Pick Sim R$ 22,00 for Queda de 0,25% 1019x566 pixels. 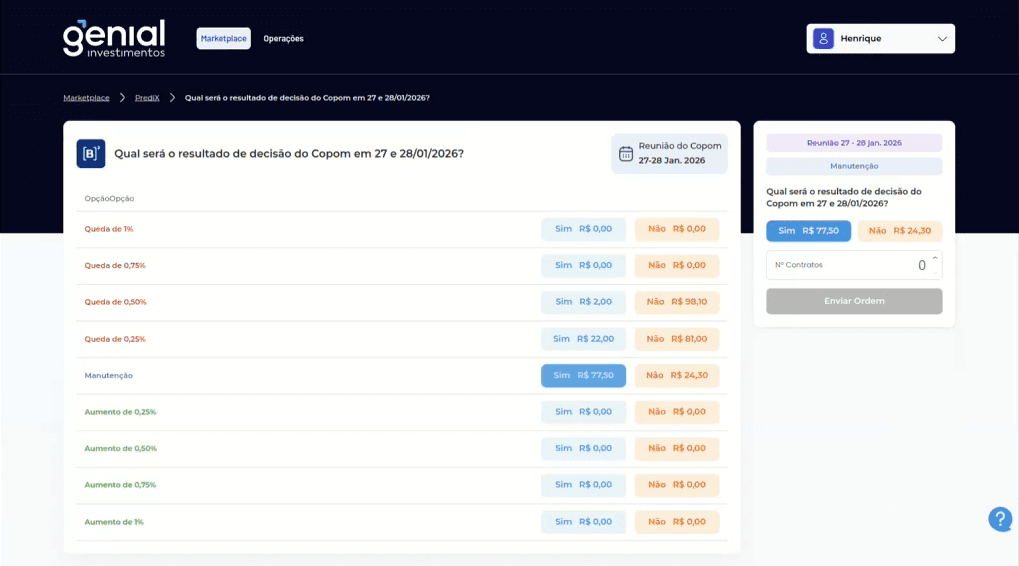[584, 339]
